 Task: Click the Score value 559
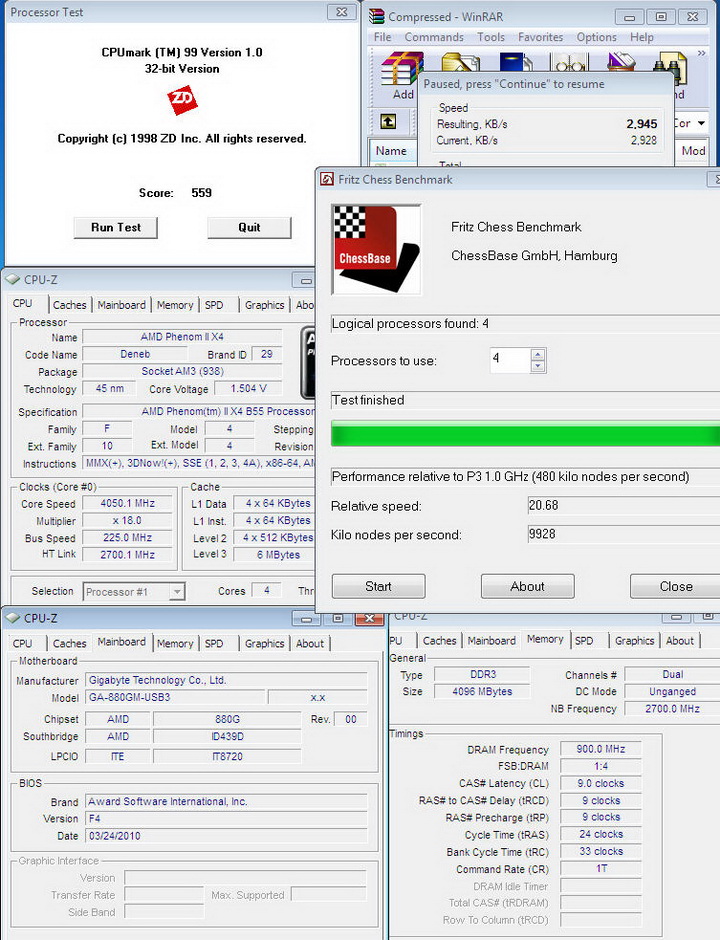[201, 192]
